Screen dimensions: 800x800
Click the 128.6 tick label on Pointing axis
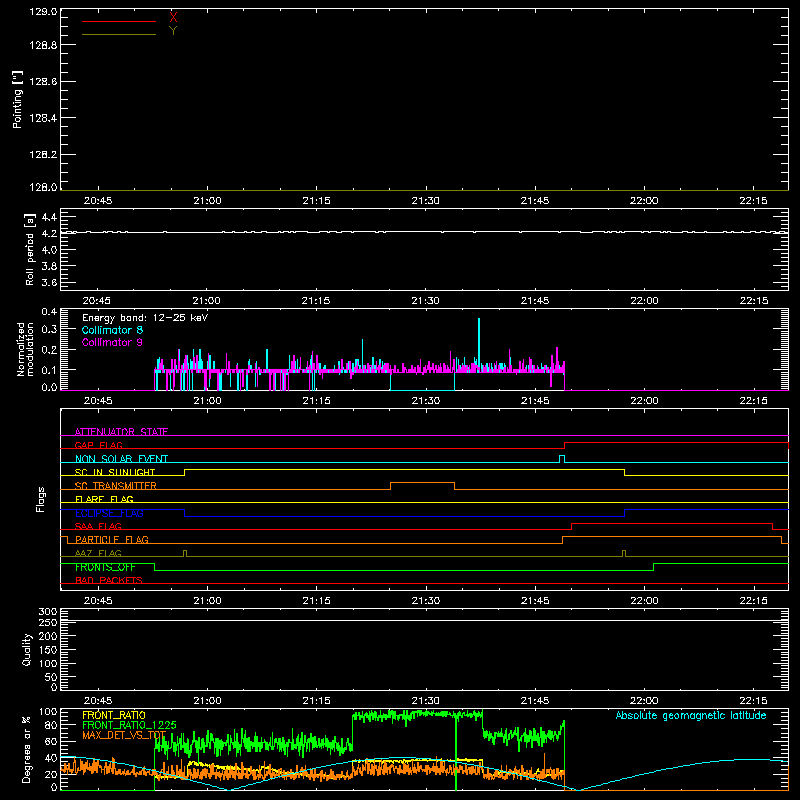pos(43,82)
